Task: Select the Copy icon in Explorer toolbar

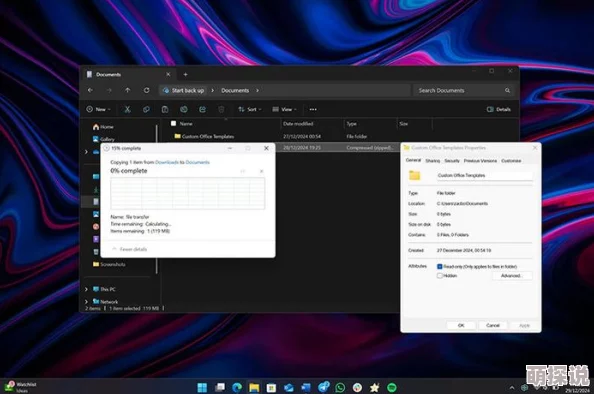Action: tap(146, 109)
